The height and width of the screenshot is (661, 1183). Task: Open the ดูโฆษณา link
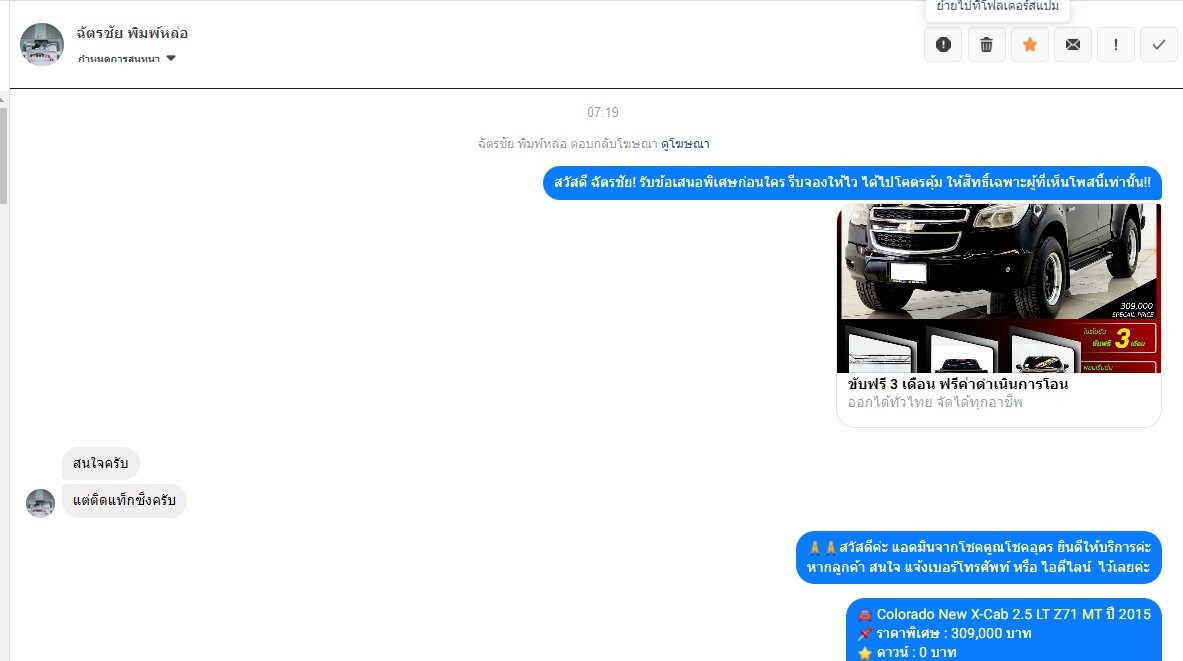(x=685, y=143)
